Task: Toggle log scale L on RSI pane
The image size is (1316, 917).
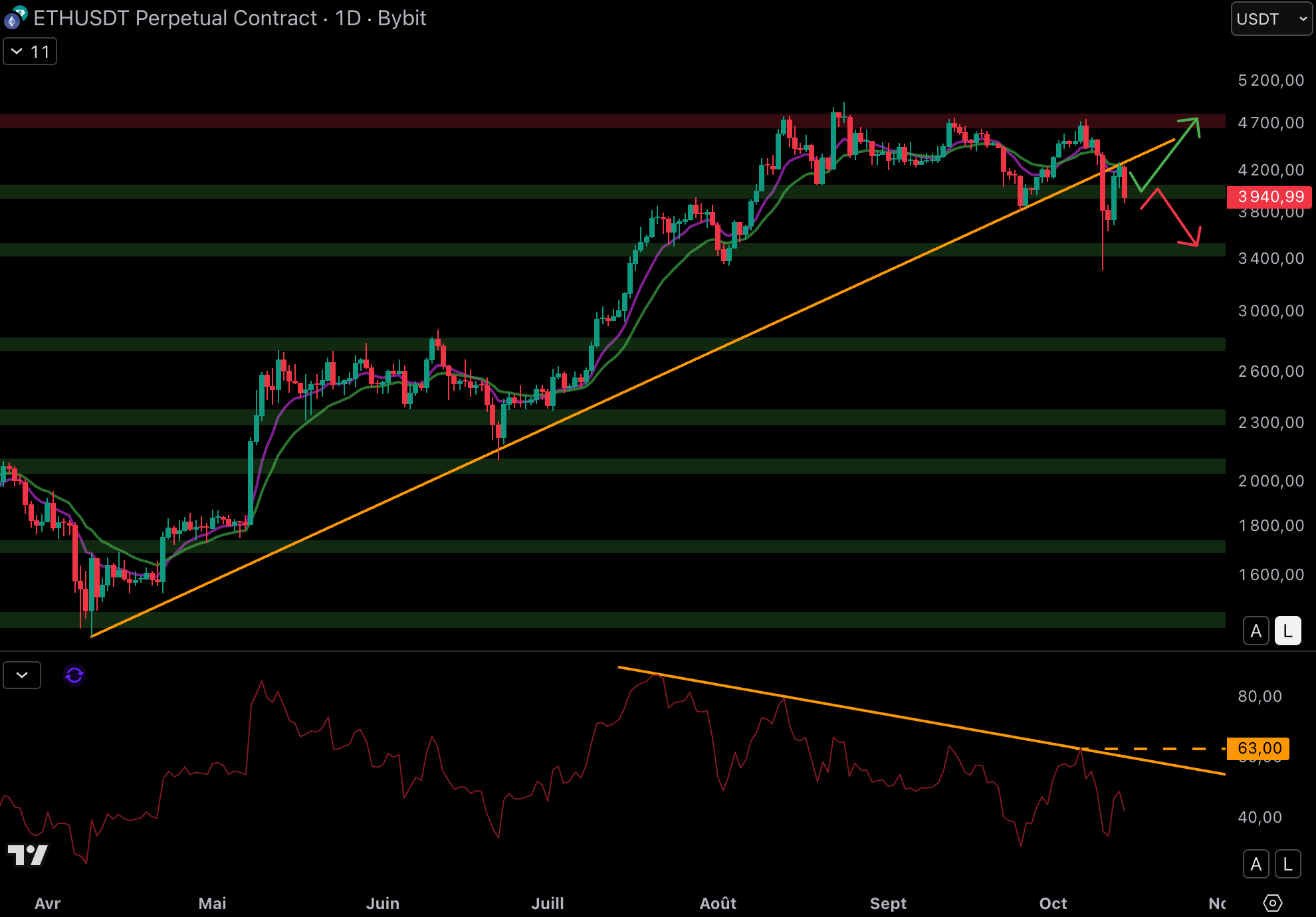Action: [1287, 864]
